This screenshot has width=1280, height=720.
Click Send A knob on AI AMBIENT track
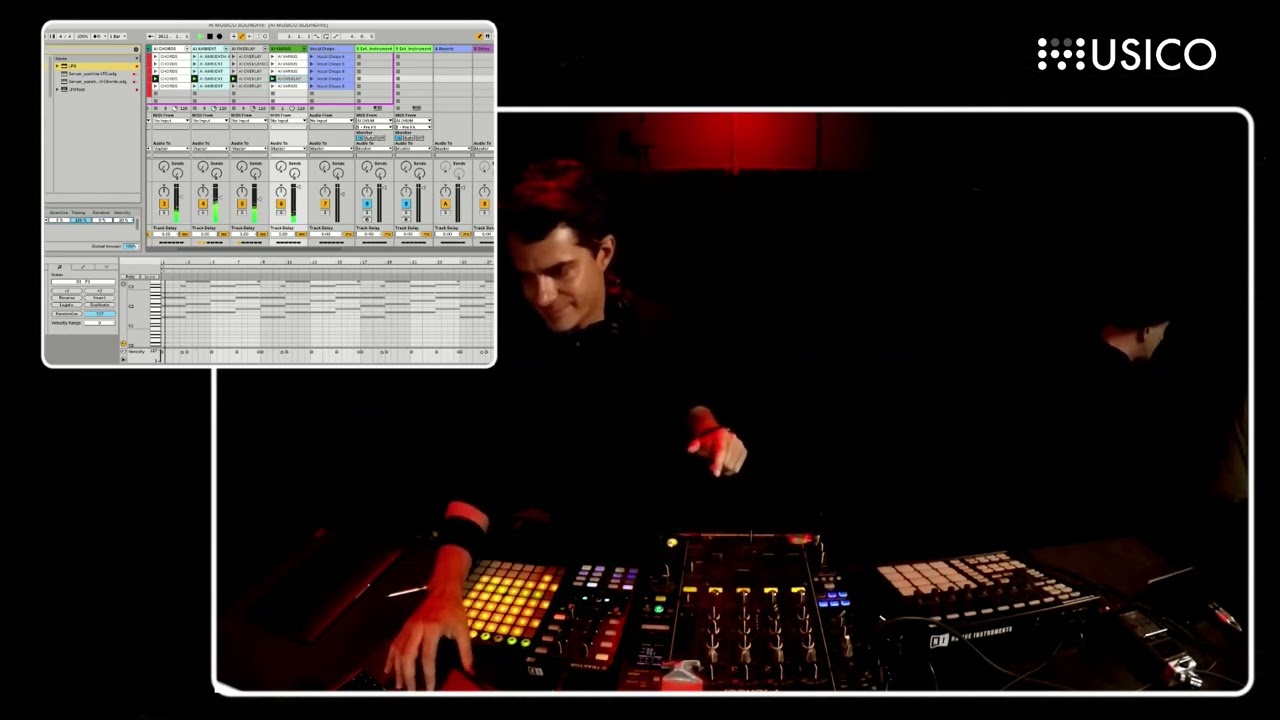[203, 166]
